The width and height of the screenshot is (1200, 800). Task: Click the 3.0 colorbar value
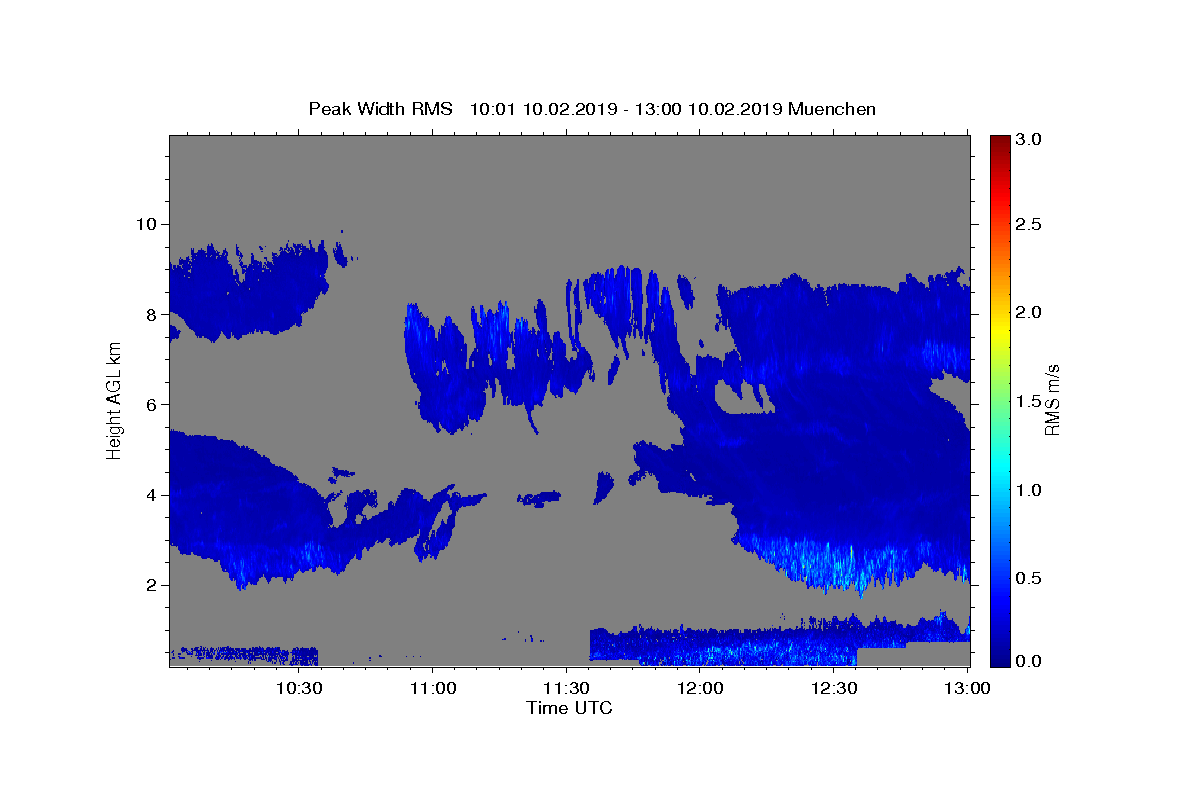[1029, 139]
